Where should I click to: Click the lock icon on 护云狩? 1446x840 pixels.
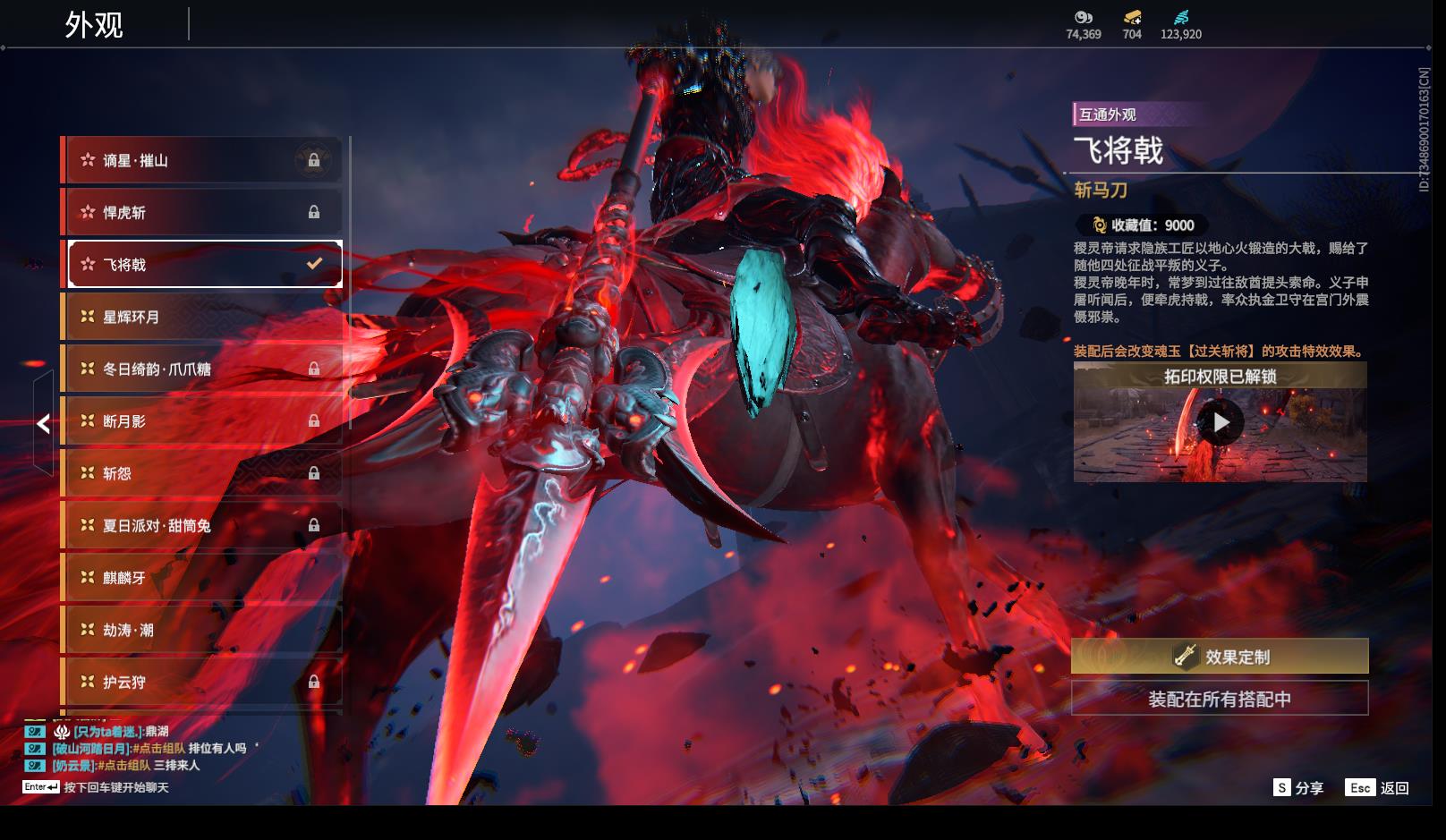click(314, 682)
